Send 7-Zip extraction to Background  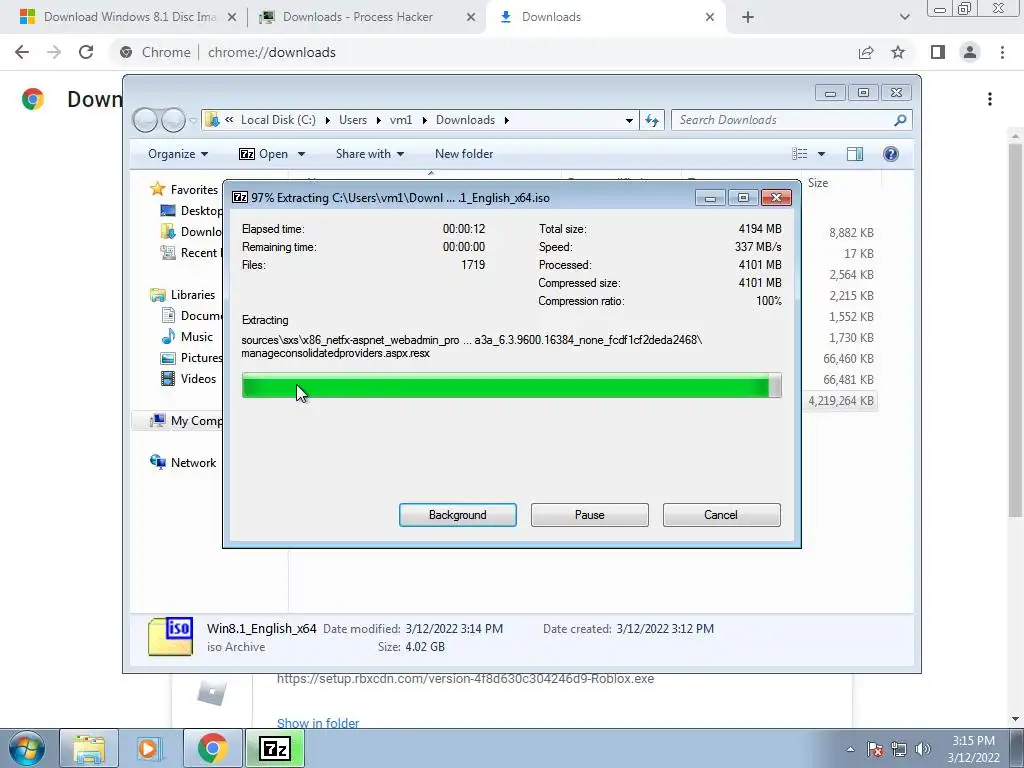click(458, 515)
